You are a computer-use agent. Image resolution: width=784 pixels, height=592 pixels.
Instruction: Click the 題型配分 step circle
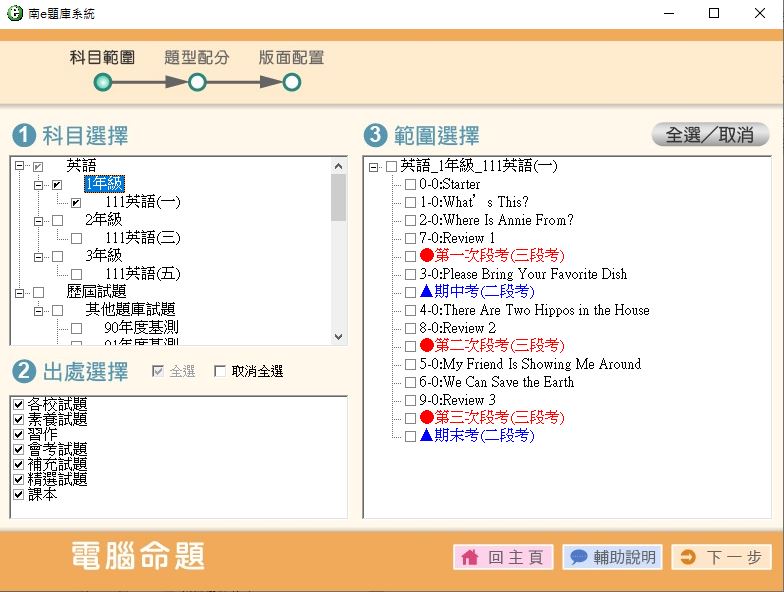tap(197, 82)
